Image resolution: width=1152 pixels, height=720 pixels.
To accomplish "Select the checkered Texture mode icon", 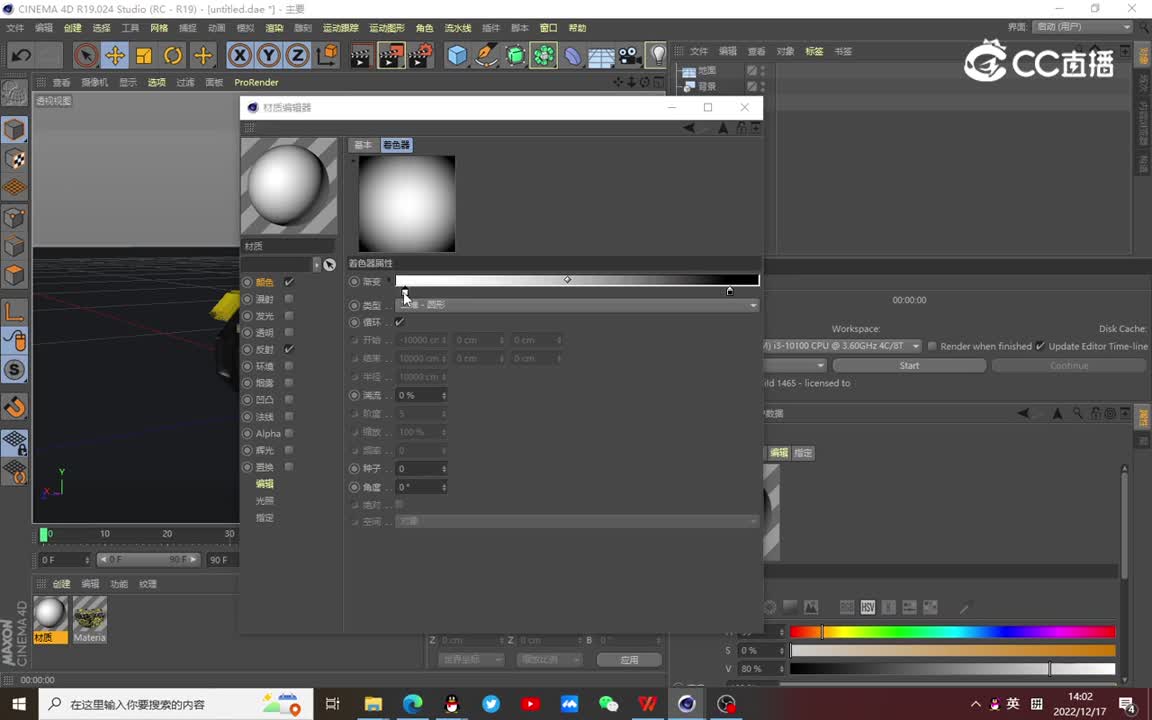I will [x=15, y=159].
